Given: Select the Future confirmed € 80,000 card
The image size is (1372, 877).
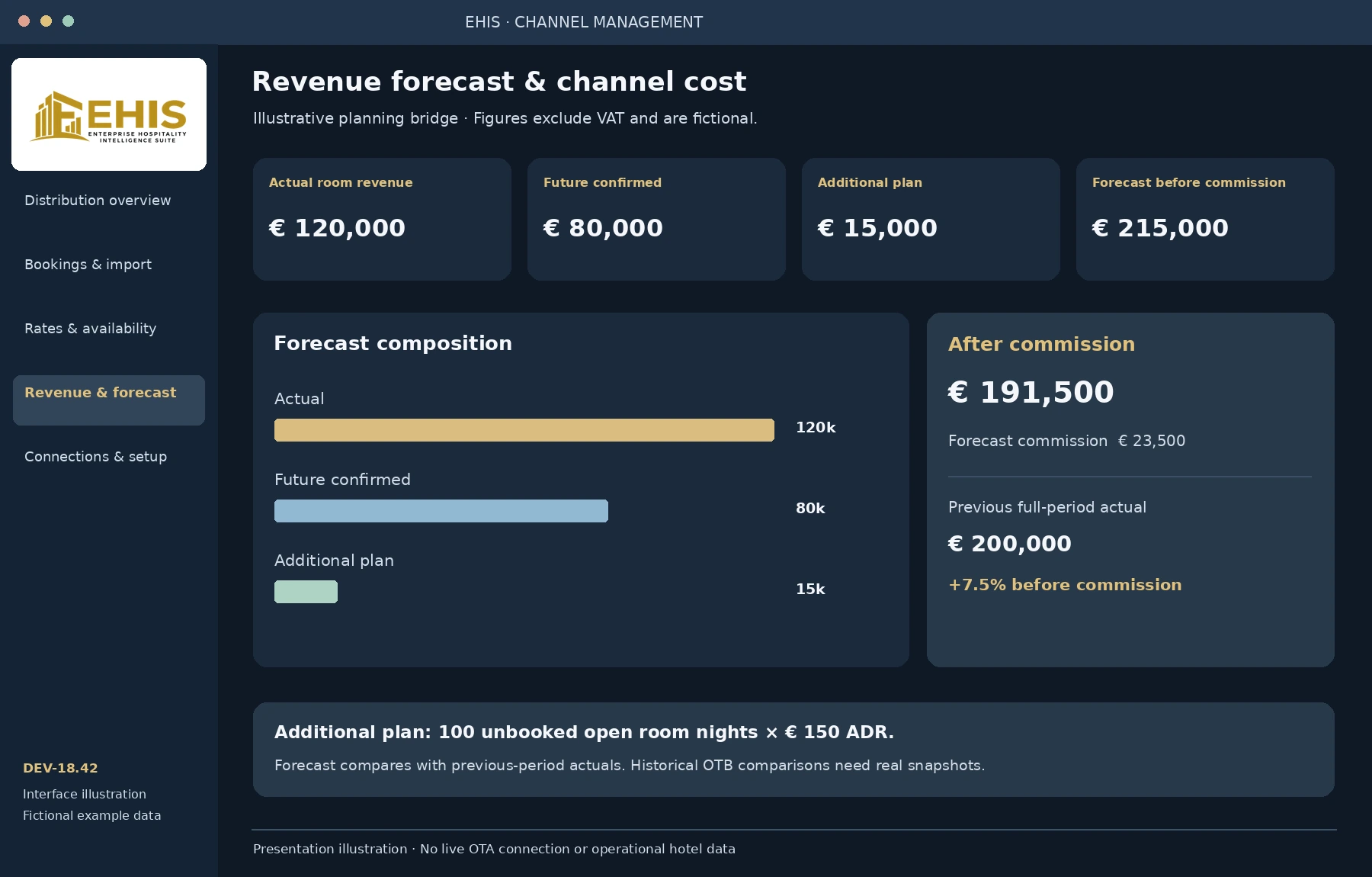Looking at the screenshot, I should (656, 219).
